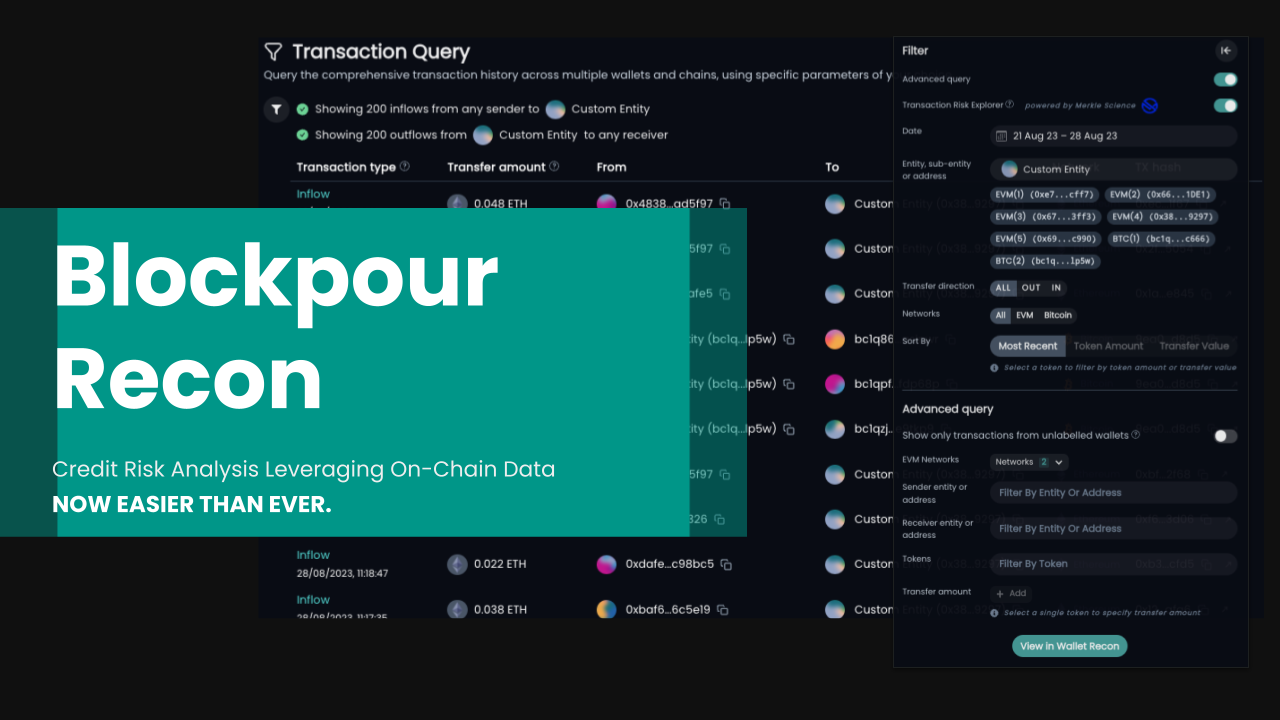Open the date range picker
1280x720 pixels.
click(1113, 136)
